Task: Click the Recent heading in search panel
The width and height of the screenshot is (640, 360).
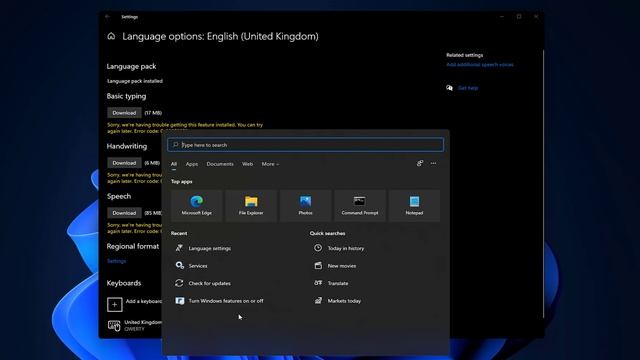Action: coord(179,233)
